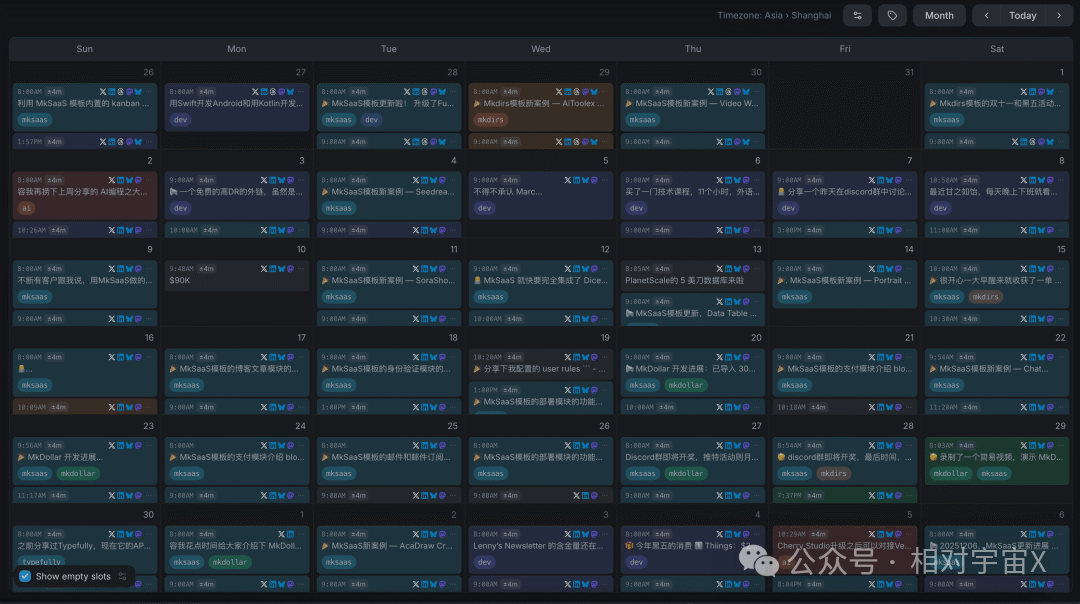Image resolution: width=1080 pixels, height=604 pixels.
Task: Click dev tag on MkSaaS模板更新啦 post
Action: tap(371, 120)
